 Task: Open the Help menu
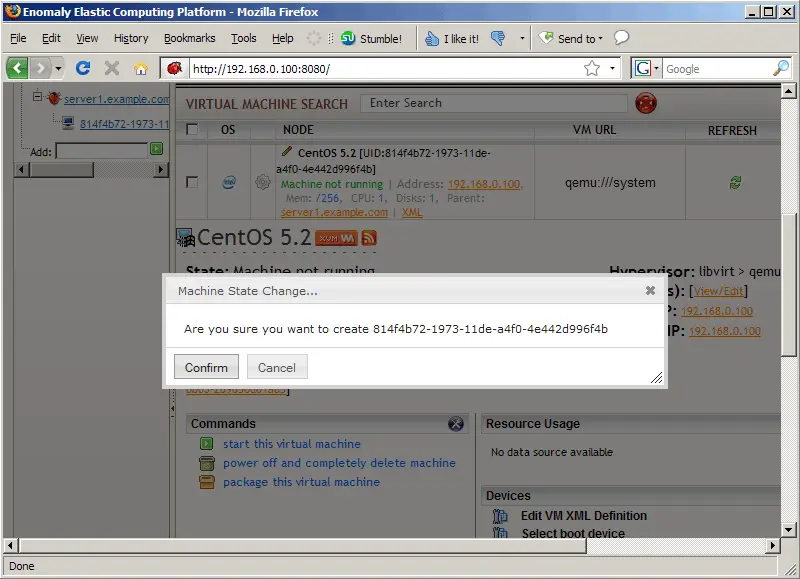tap(283, 38)
